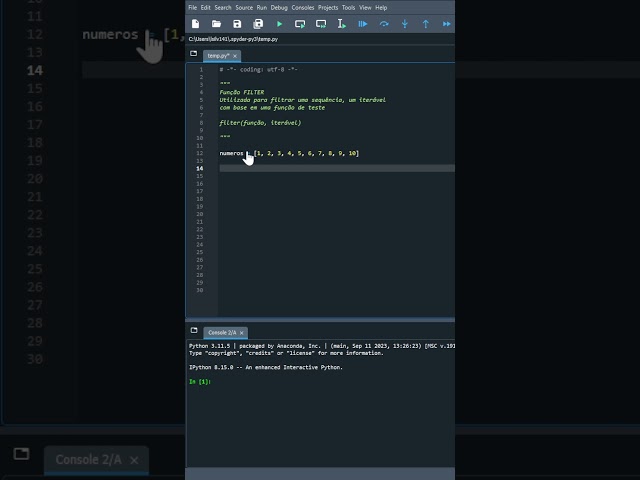Open the Tools menu
Viewport: 640px width, 480px height.
coord(349,7)
